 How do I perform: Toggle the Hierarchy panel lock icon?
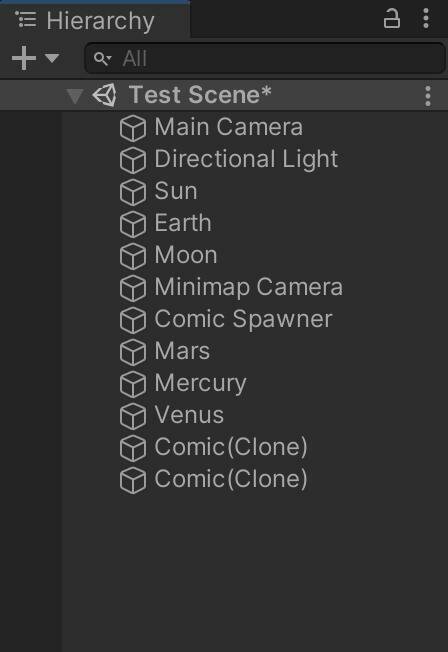tap(391, 19)
